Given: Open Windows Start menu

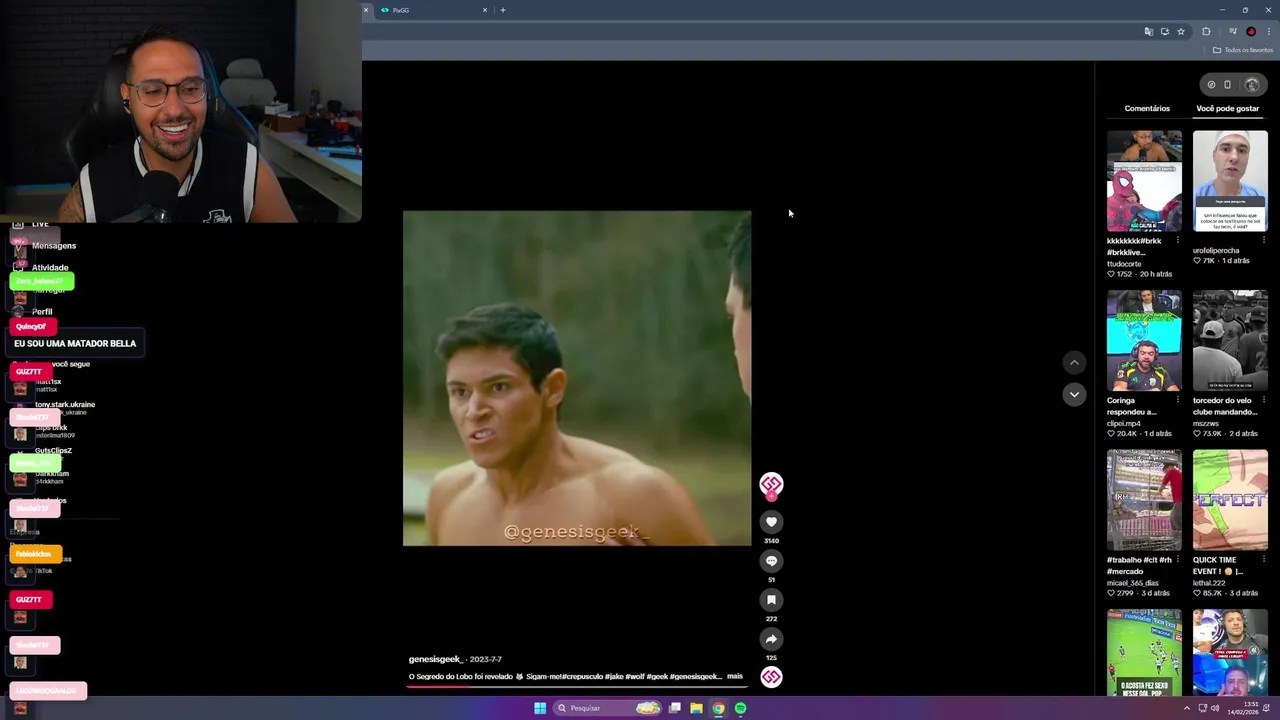Looking at the screenshot, I should click(x=540, y=708).
